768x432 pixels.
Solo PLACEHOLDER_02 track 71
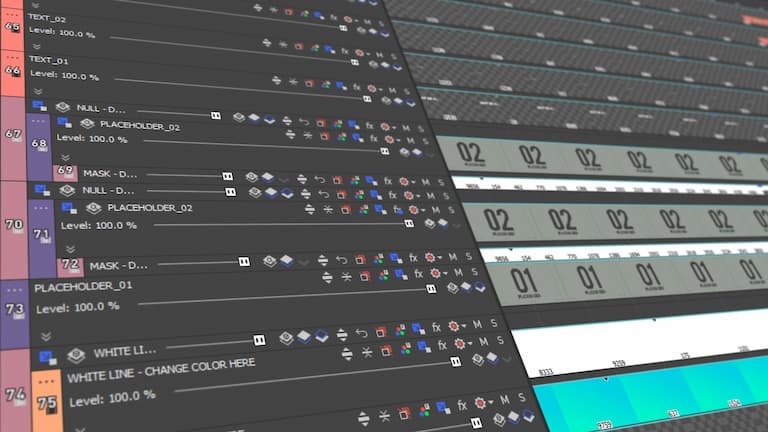point(451,210)
